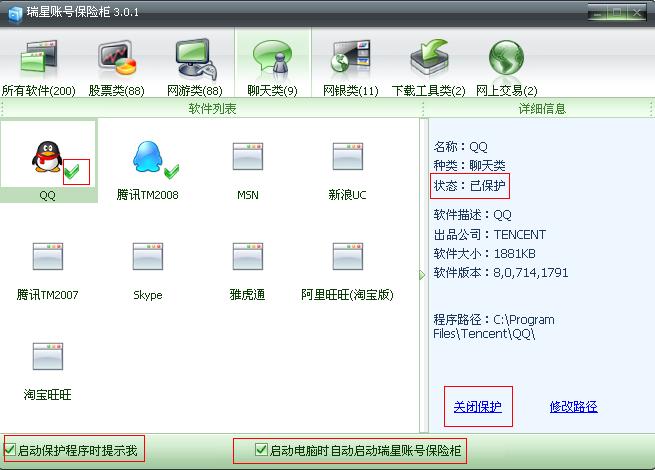
Task: Close the 瑞星账号保险柜 window
Action: pos(637,13)
